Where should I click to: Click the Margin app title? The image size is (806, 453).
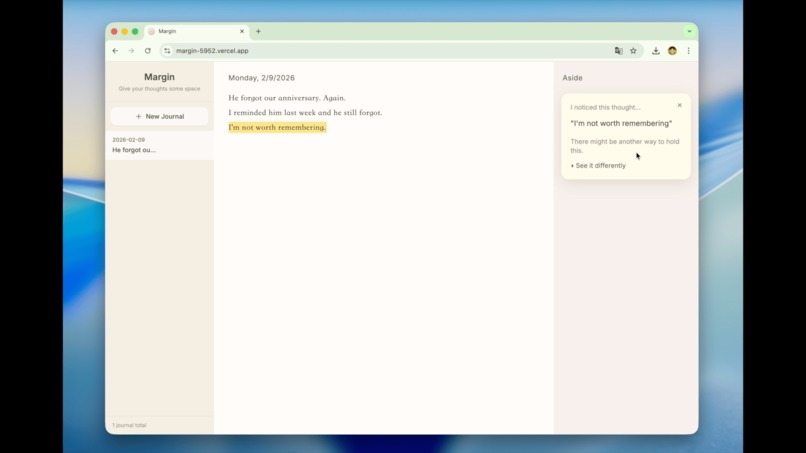(159, 77)
